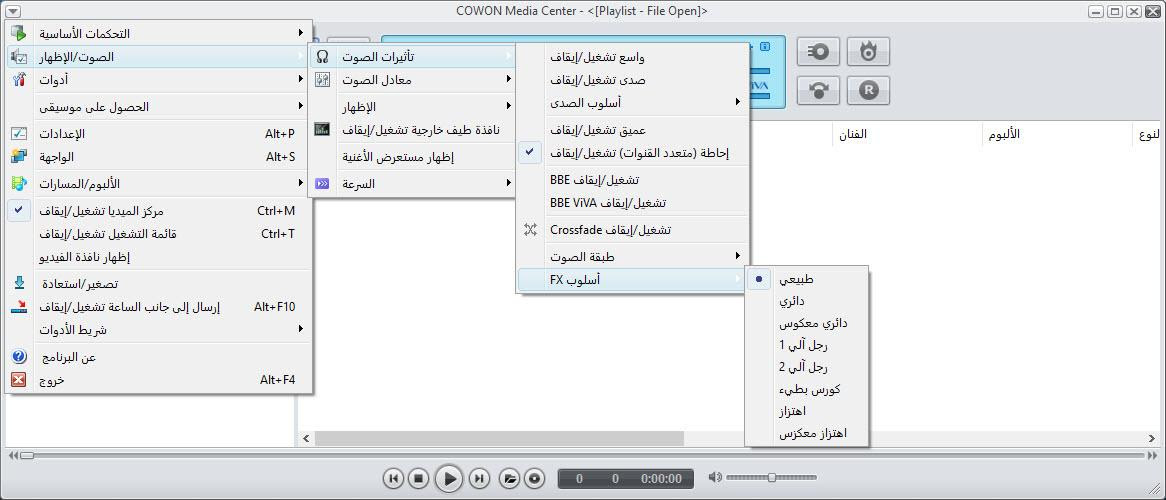Click the تصغير/استعادة download arrow icon
Screen dimensions: 1166x500
(x=19, y=283)
